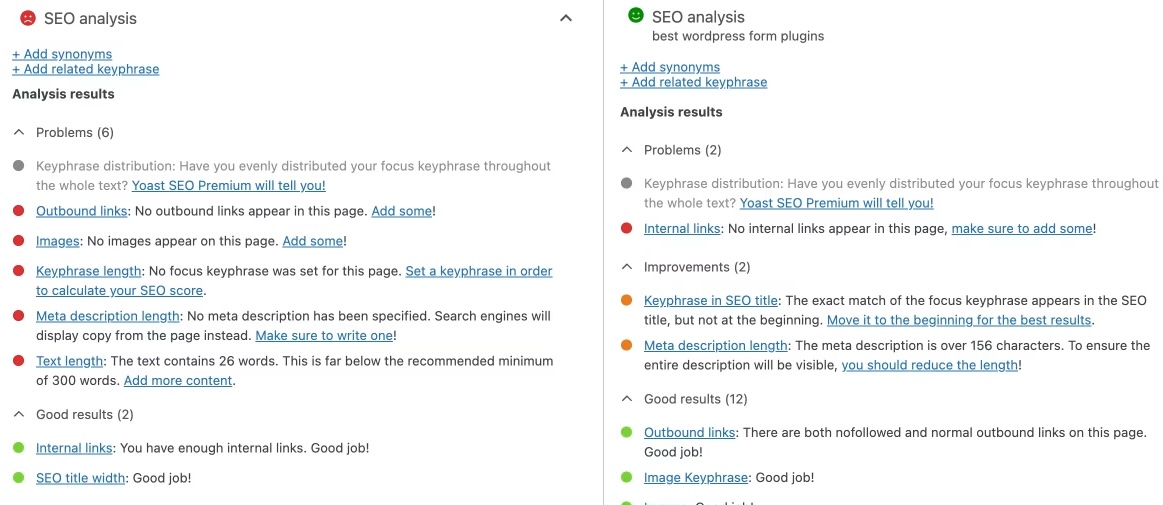Open Internal links link in right panel Problems
The height and width of the screenshot is (505, 1163).
[682, 229]
